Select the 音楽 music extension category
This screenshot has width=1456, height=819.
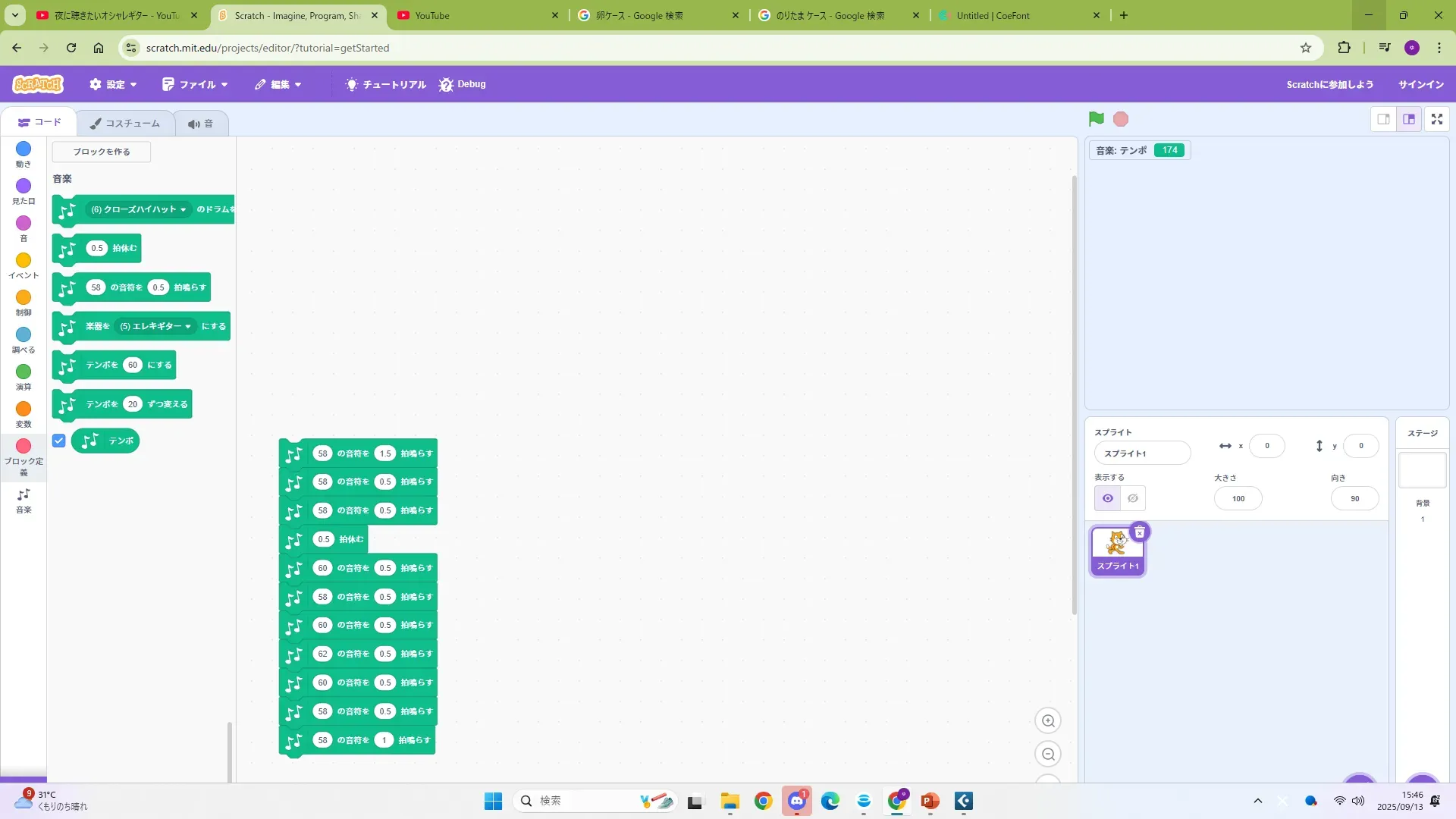pyautogui.click(x=24, y=500)
